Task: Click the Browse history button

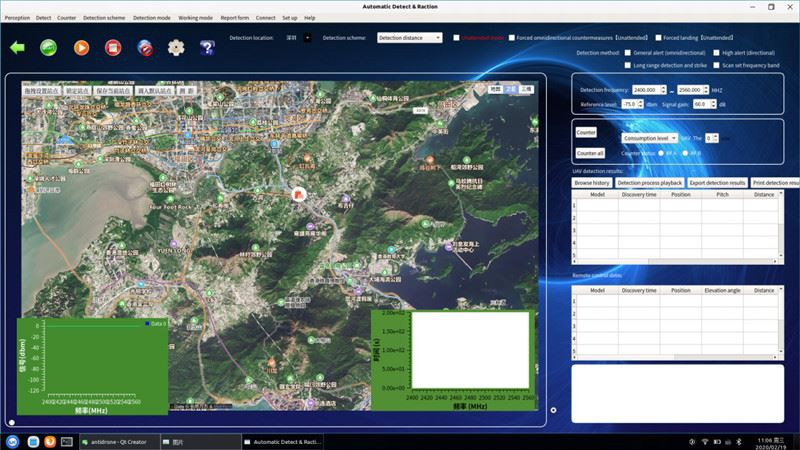Action: point(592,183)
